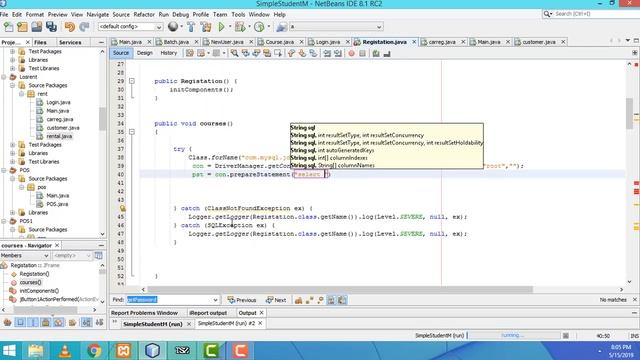
Task: Click the Build Project hammer icon
Action: (191, 27)
